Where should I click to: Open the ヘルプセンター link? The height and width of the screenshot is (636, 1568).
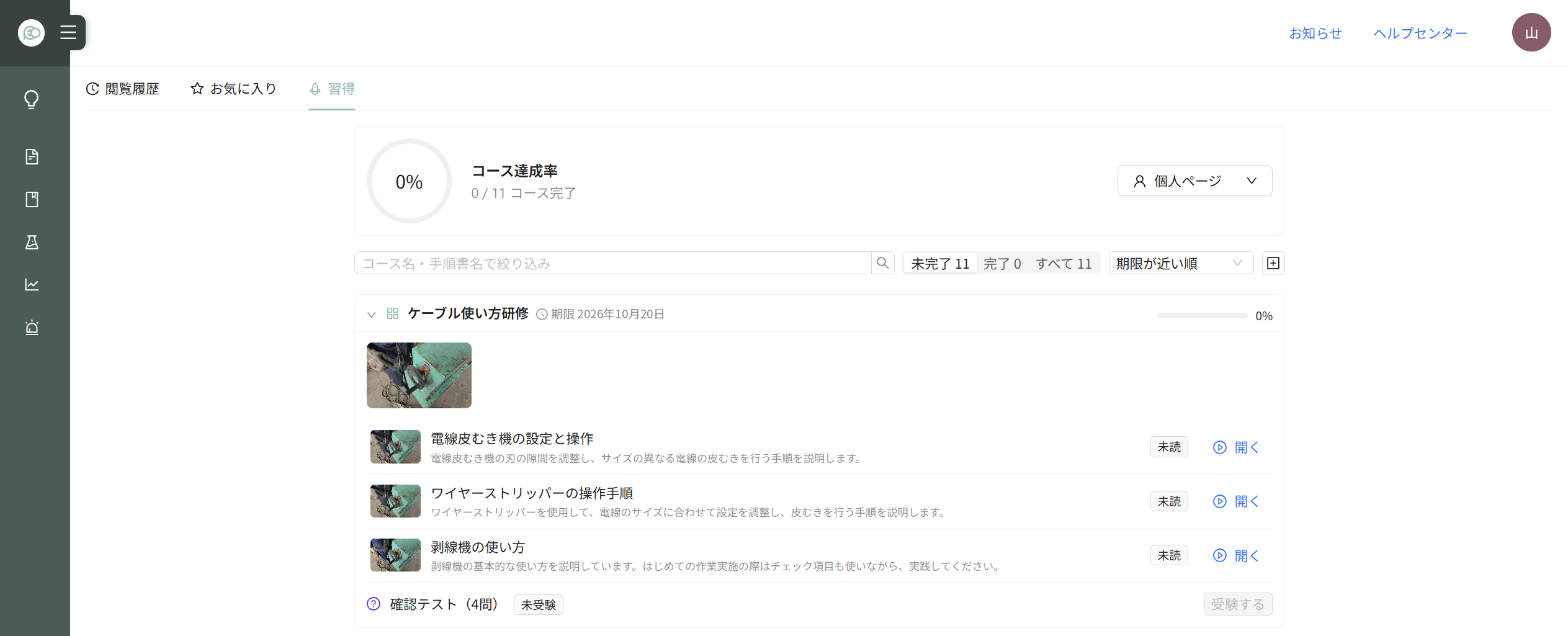(x=1420, y=33)
